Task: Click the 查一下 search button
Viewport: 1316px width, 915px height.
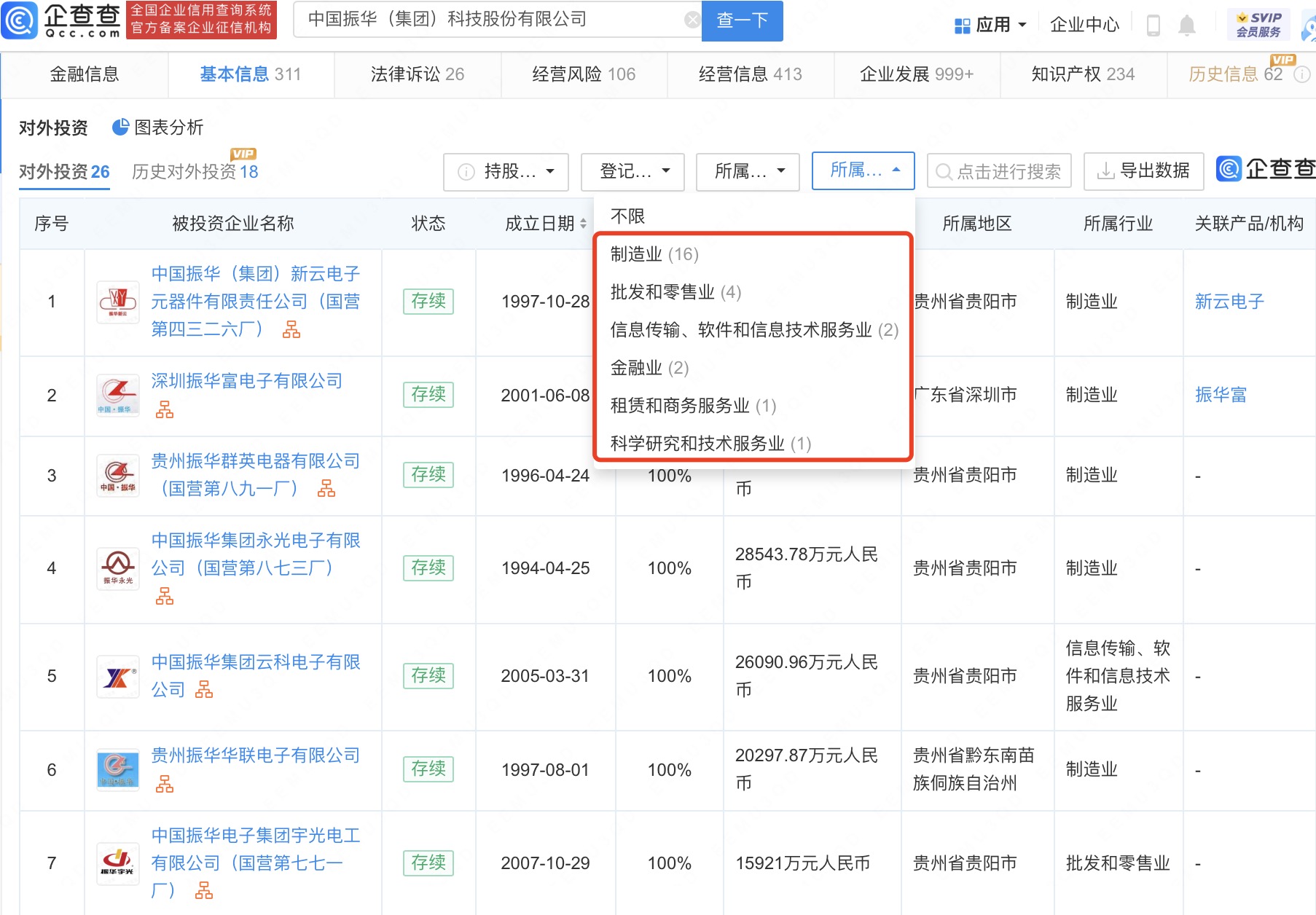Action: pyautogui.click(x=742, y=20)
